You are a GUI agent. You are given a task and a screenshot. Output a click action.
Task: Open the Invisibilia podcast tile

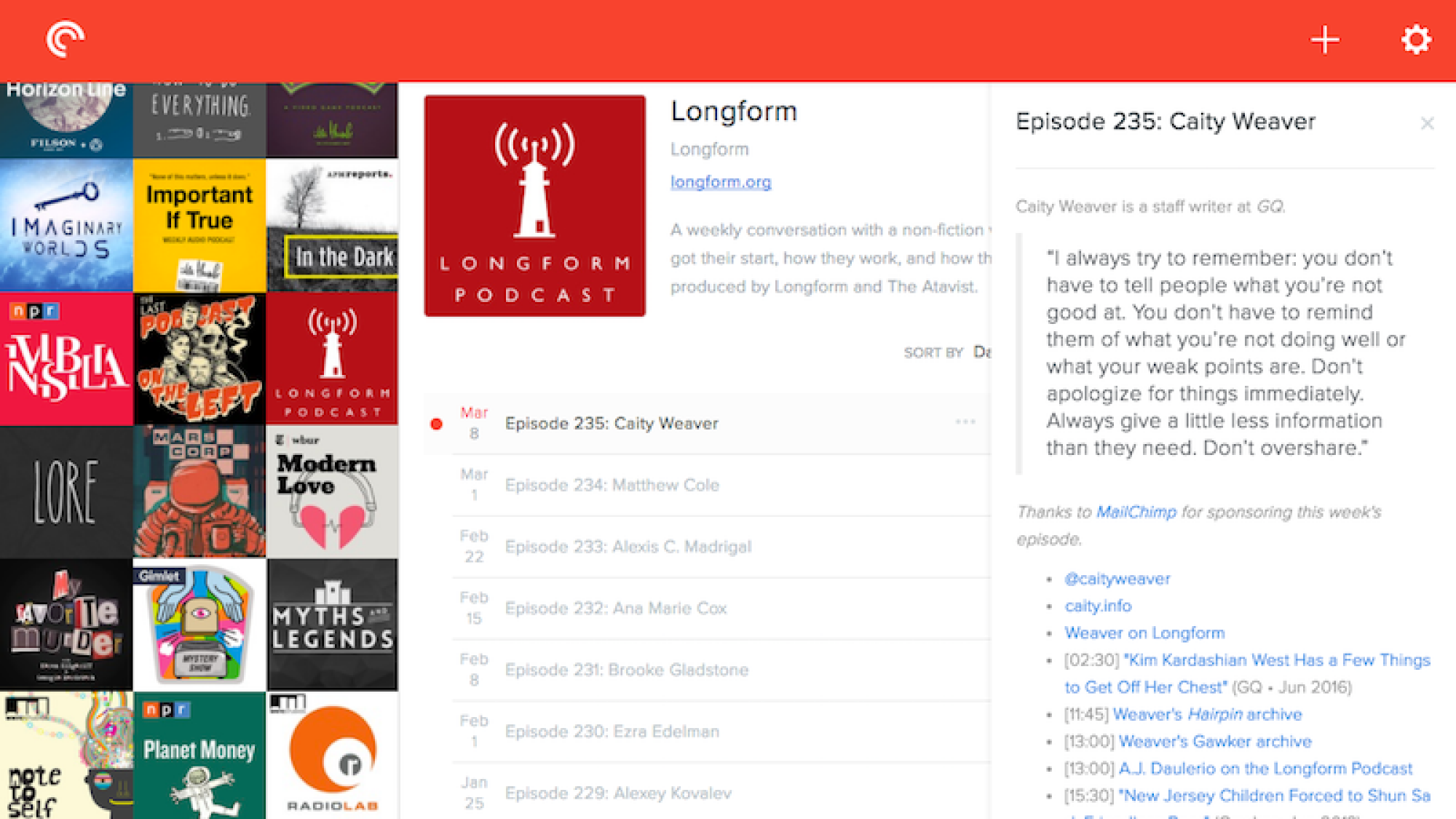(x=66, y=358)
